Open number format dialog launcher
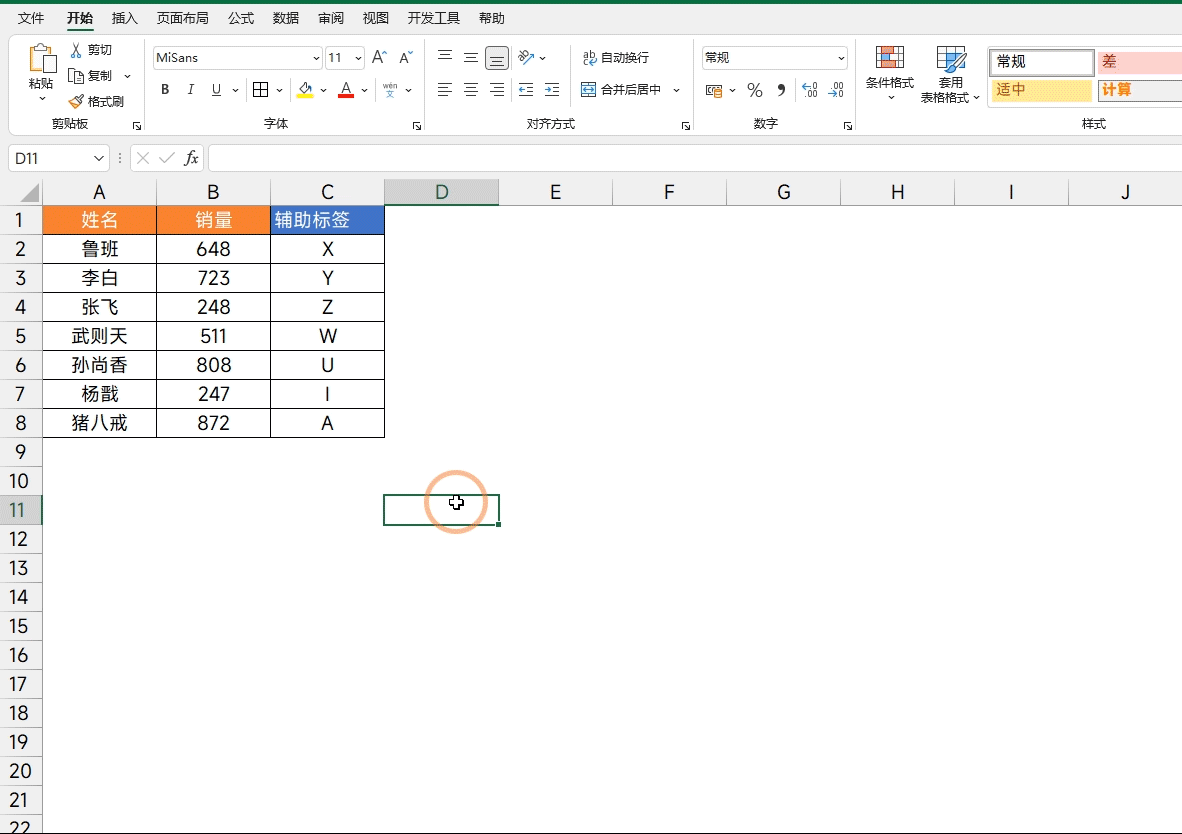Image resolution: width=1182 pixels, height=834 pixels. click(x=848, y=126)
